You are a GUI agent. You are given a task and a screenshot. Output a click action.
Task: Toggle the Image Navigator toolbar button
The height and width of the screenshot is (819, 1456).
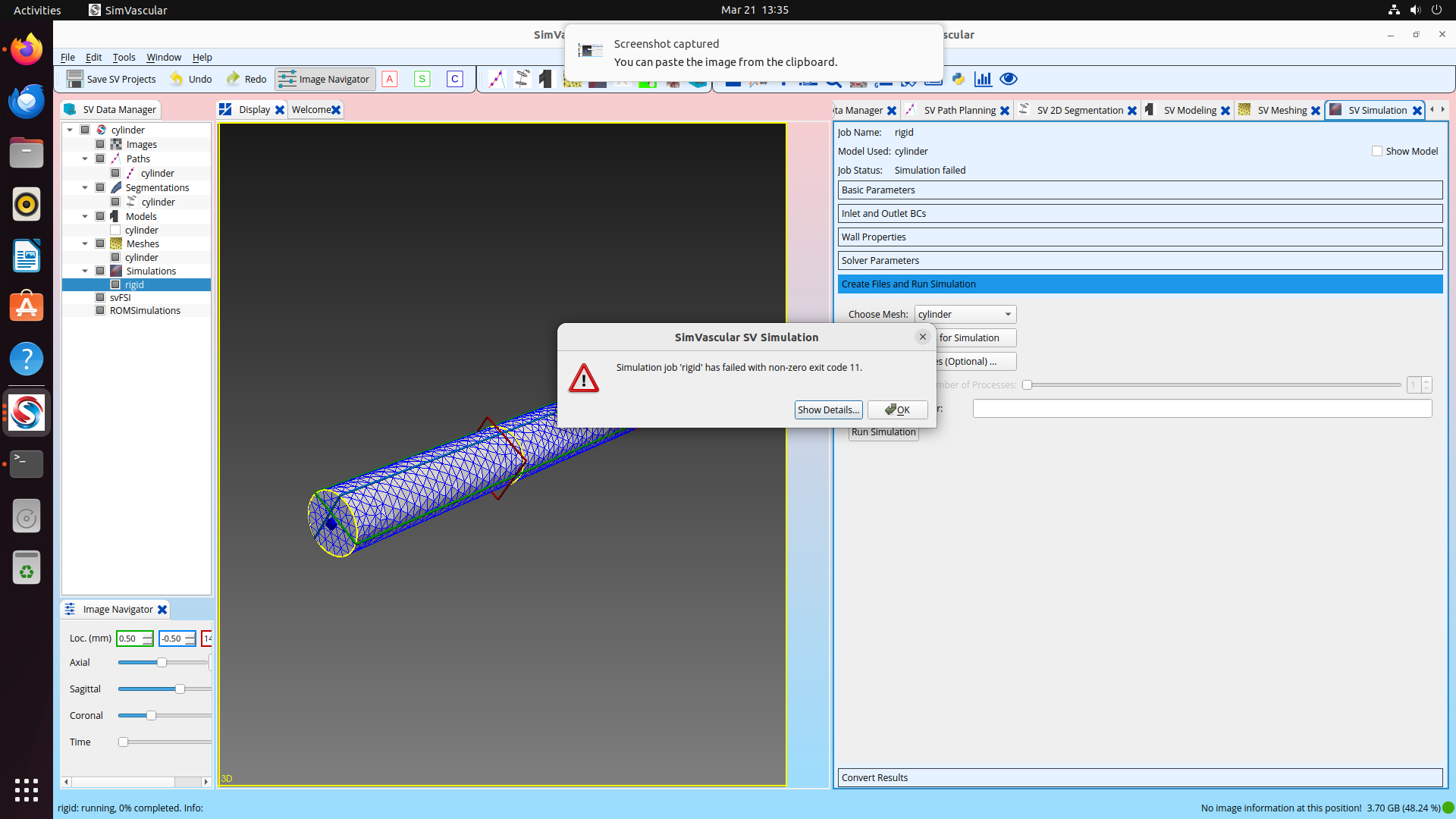click(x=325, y=79)
